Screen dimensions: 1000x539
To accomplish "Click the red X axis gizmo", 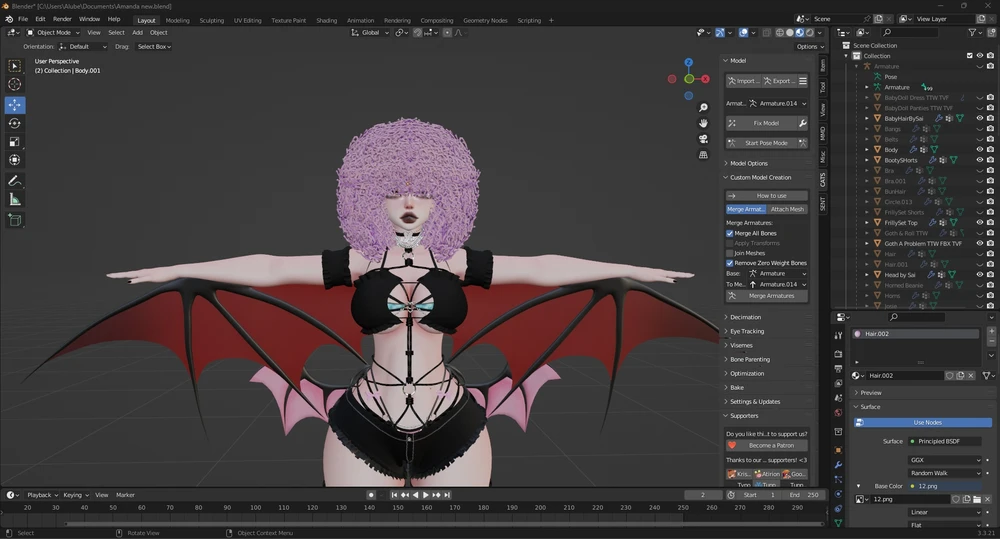I will pos(705,79).
